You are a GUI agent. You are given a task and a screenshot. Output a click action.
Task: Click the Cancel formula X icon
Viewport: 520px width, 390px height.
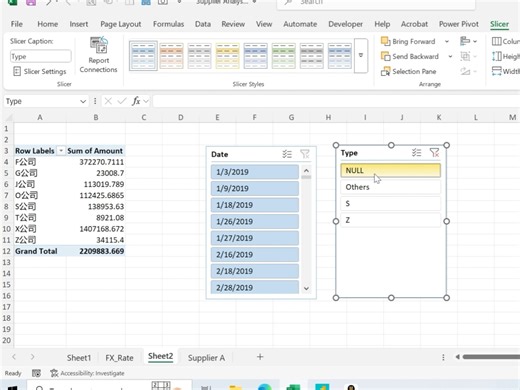108,101
